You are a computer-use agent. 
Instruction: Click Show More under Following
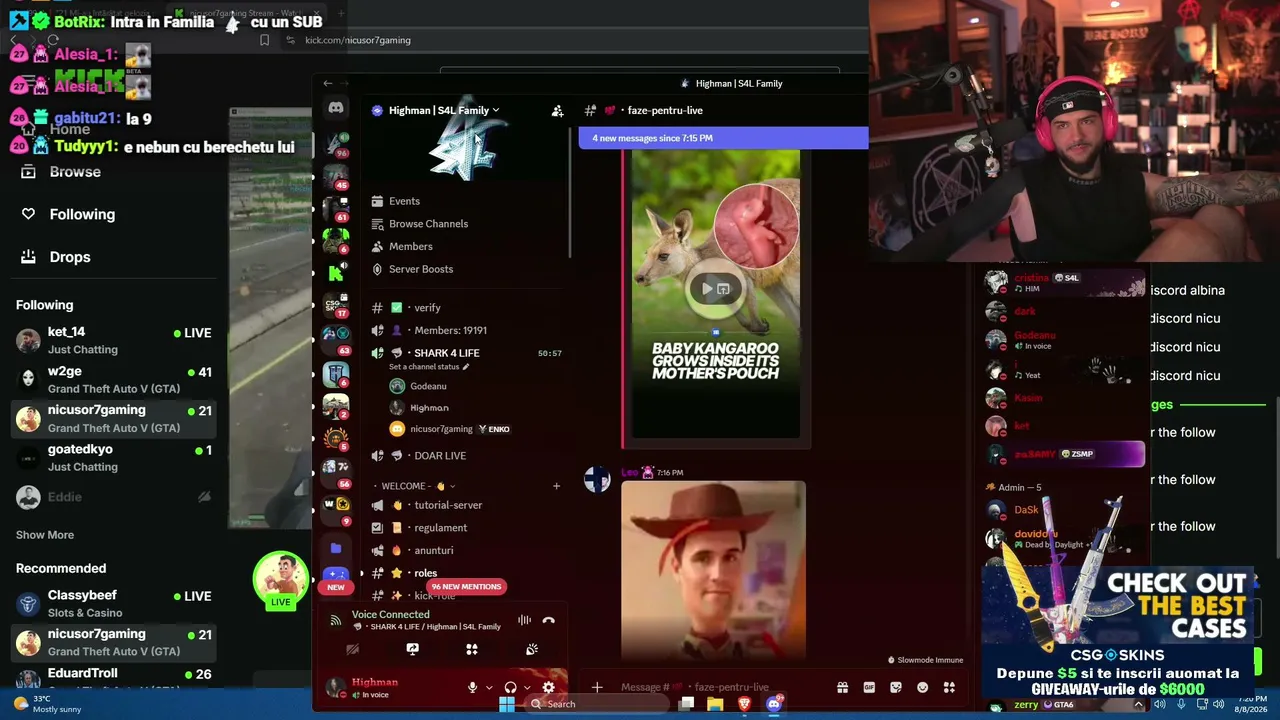point(45,535)
